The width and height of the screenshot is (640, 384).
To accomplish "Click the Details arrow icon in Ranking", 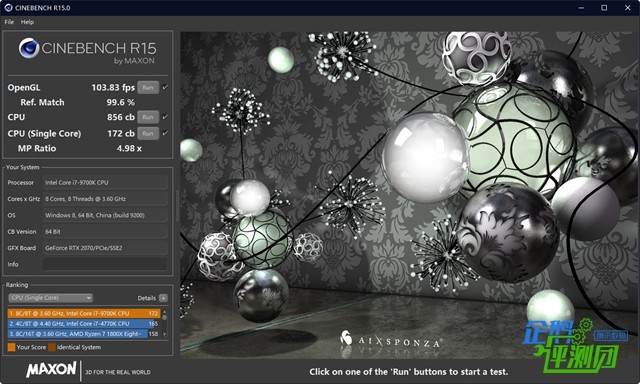I will click(x=163, y=298).
